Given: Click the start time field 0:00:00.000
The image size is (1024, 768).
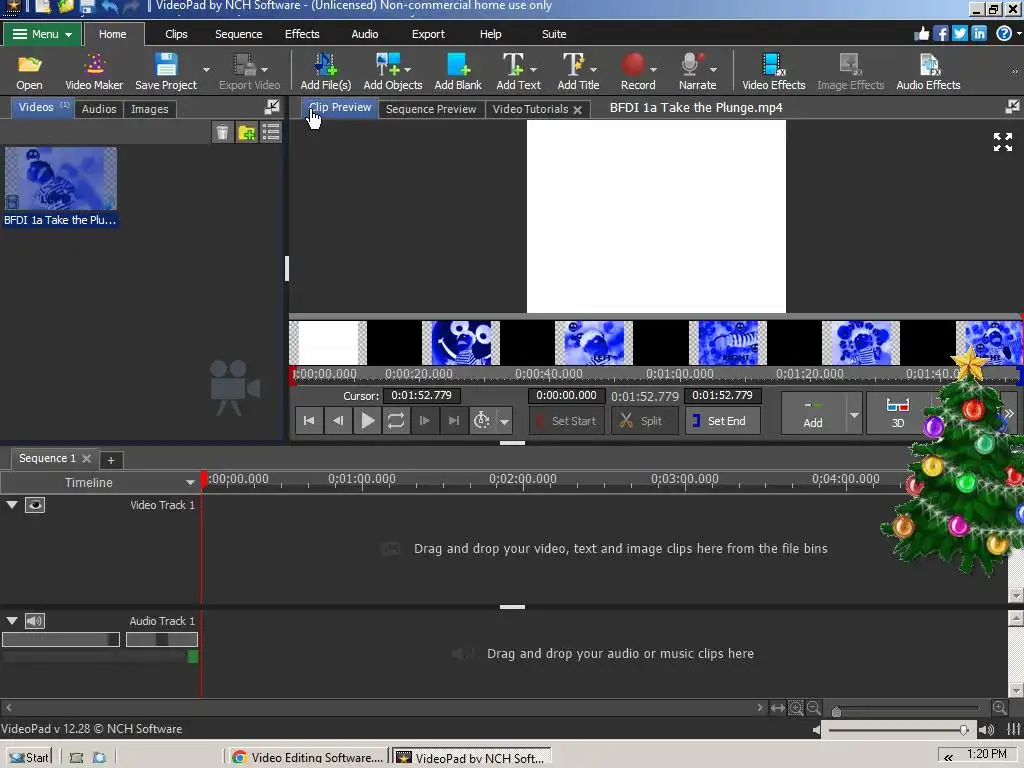Looking at the screenshot, I should (566, 395).
